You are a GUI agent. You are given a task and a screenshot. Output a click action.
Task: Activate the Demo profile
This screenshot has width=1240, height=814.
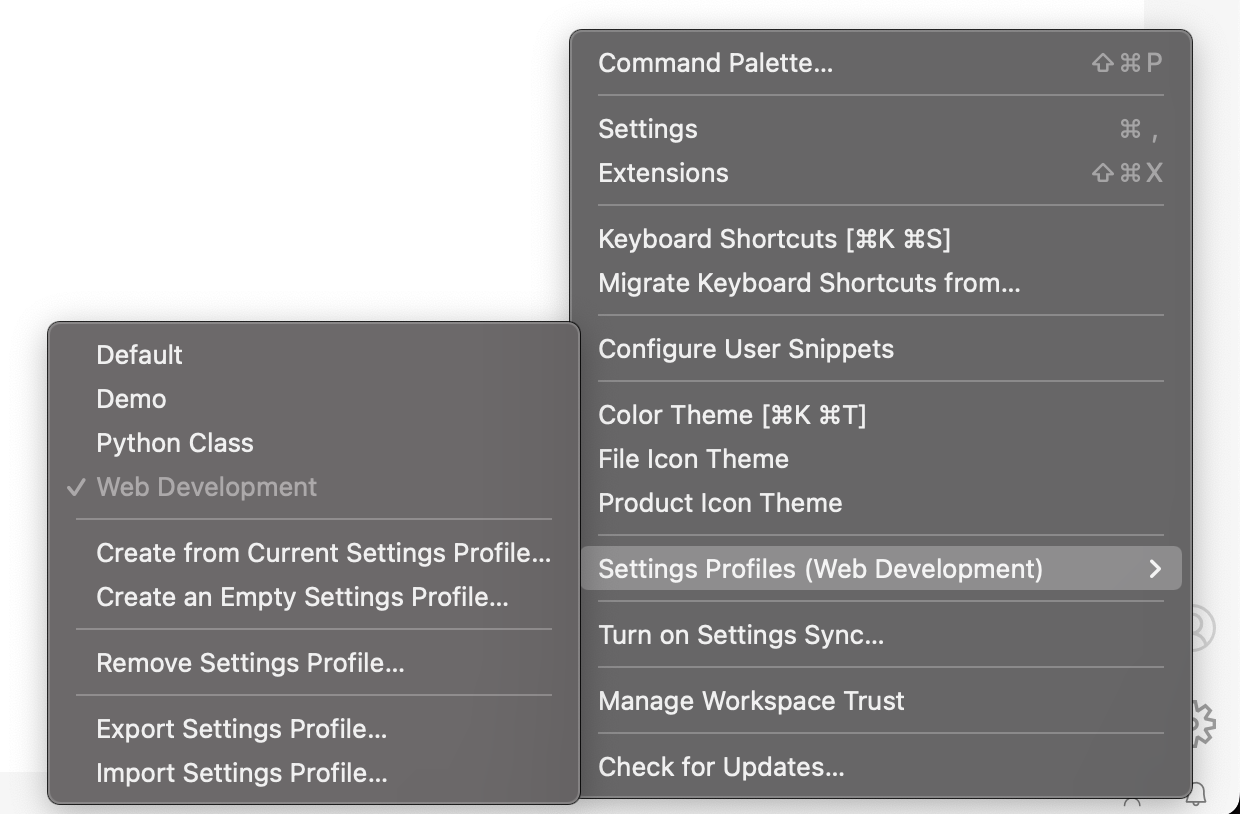click(x=131, y=398)
